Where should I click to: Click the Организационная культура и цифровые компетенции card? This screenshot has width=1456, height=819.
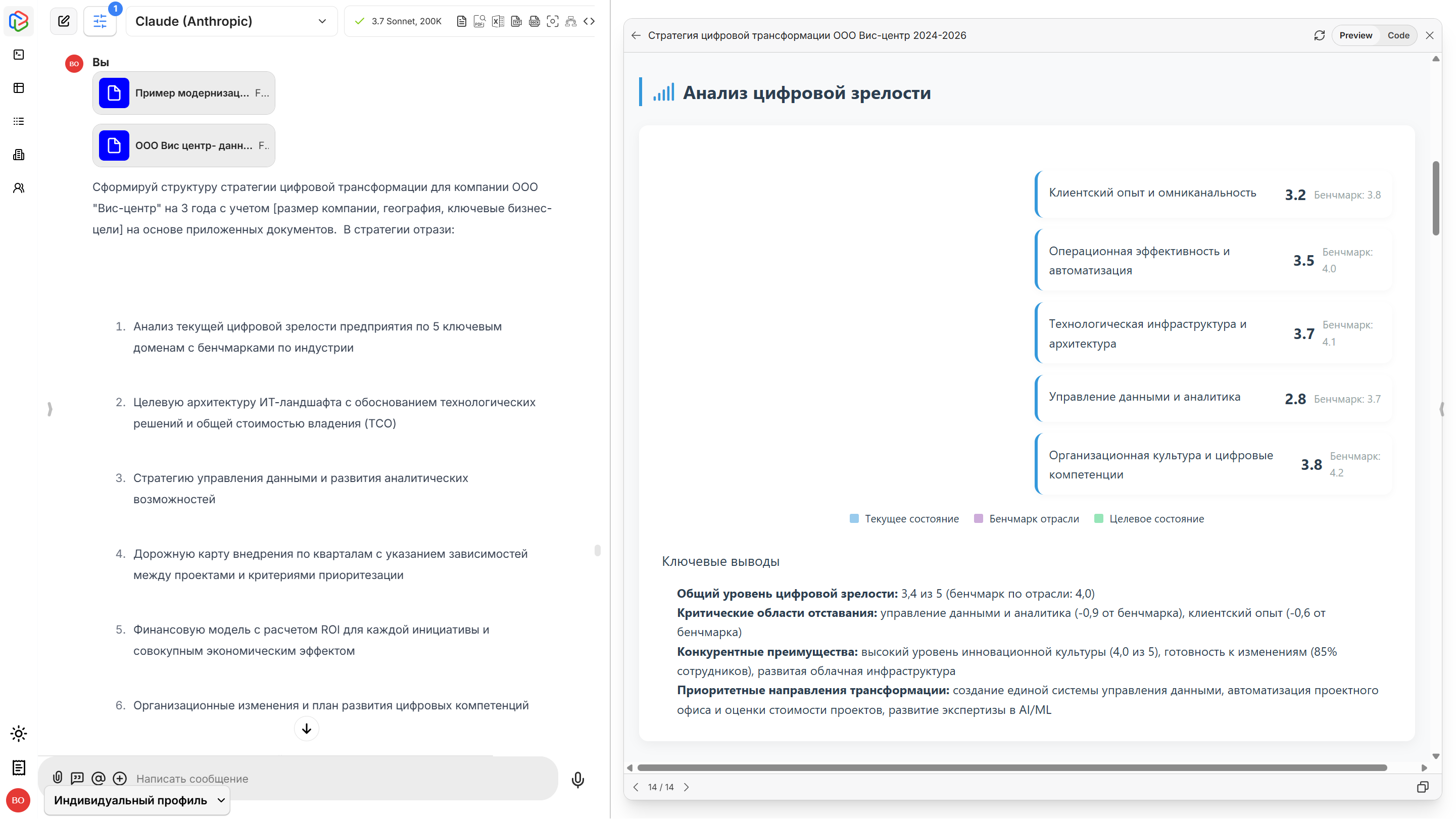tap(1213, 464)
